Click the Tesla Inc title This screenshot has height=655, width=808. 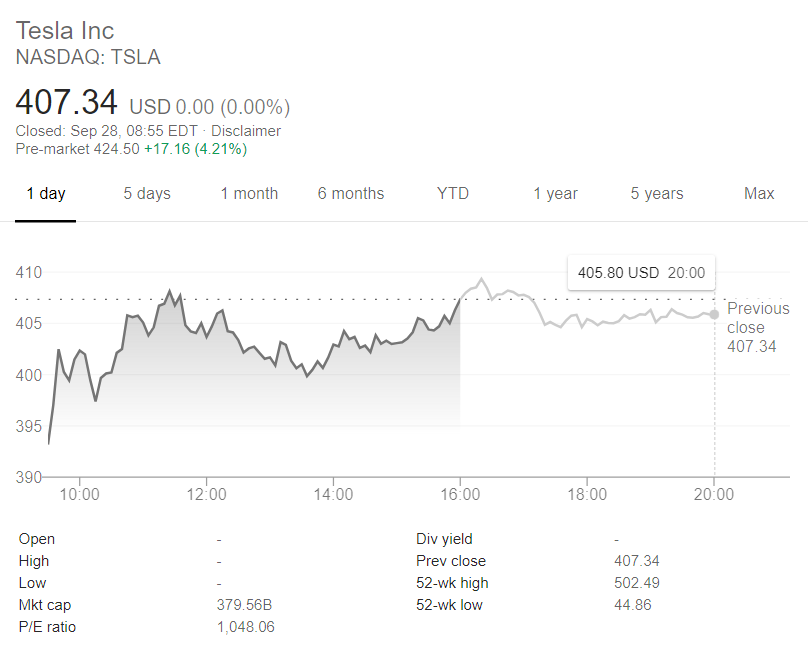coord(66,31)
